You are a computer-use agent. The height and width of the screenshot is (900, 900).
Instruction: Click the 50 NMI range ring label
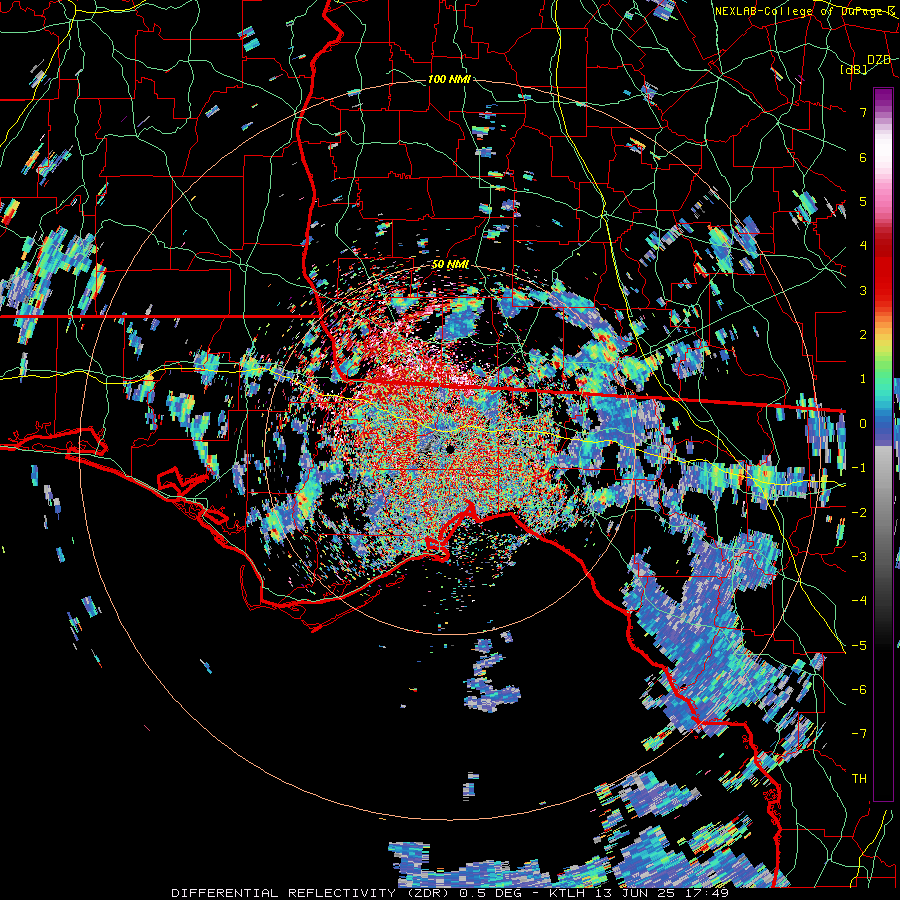(x=450, y=265)
